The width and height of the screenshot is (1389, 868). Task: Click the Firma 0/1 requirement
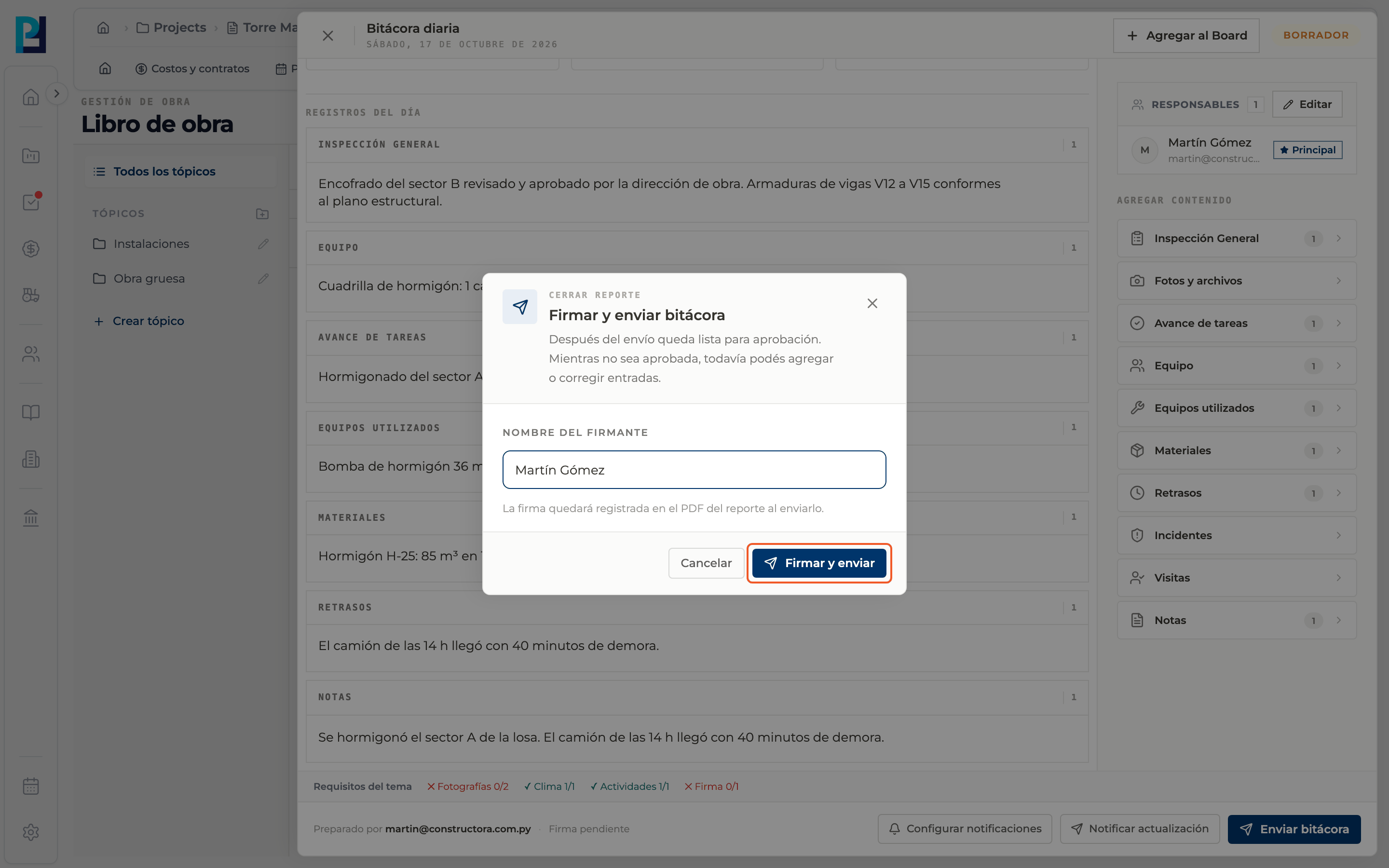coord(711,787)
